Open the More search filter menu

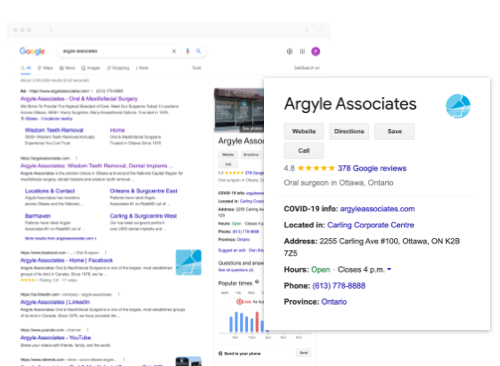142,68
